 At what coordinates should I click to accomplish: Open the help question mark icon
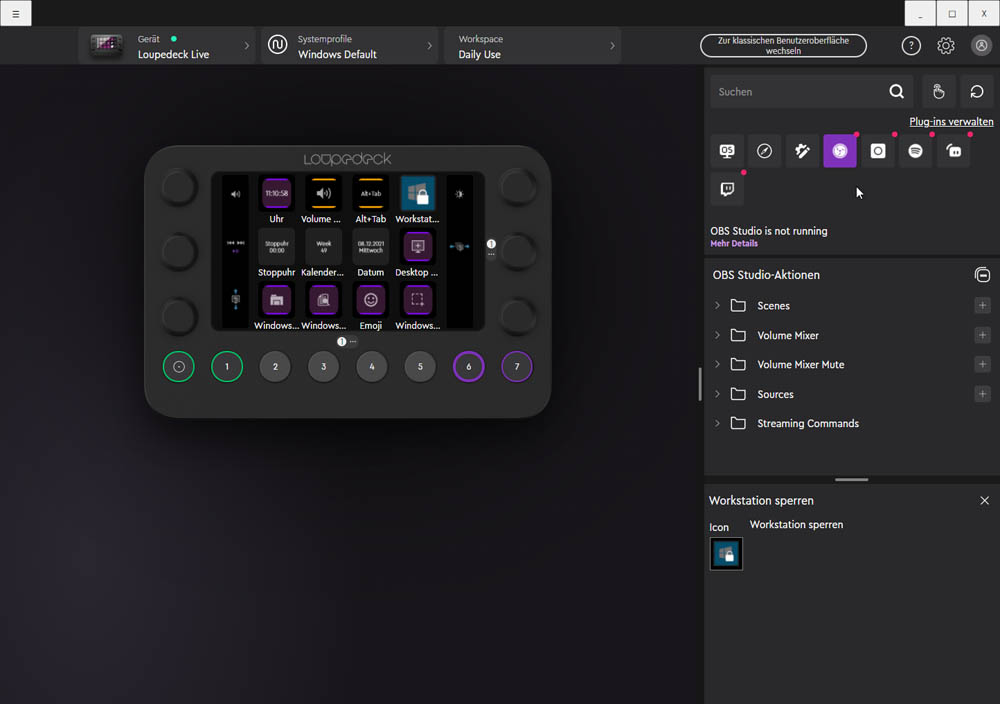click(911, 45)
